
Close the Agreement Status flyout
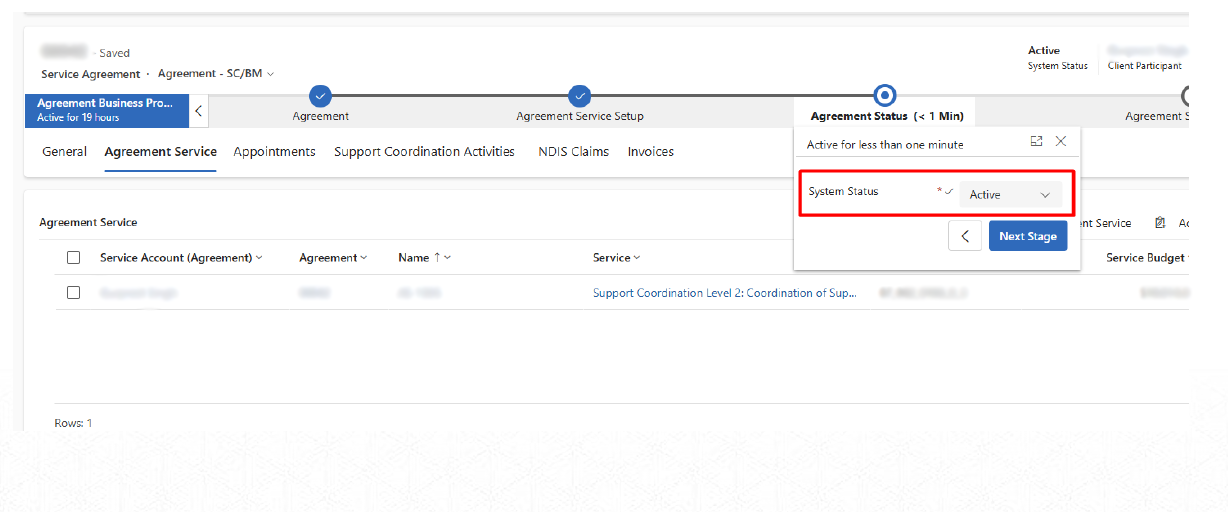coord(1061,142)
